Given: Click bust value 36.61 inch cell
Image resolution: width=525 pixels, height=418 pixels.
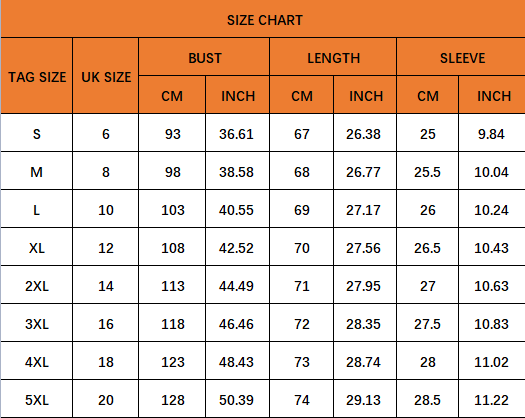Looking at the screenshot, I should 237,133.
